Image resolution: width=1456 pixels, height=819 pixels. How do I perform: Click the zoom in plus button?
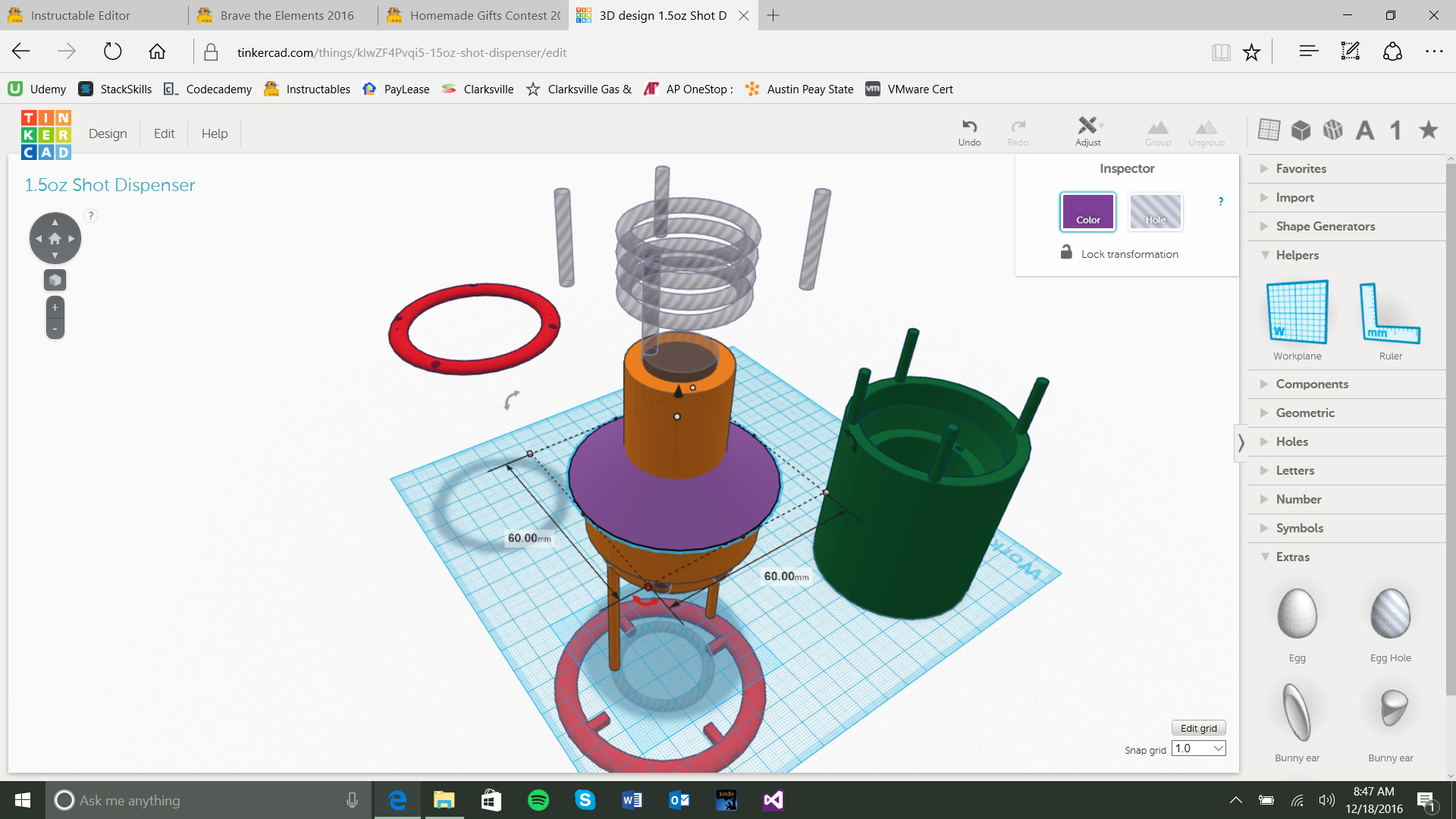[x=55, y=307]
